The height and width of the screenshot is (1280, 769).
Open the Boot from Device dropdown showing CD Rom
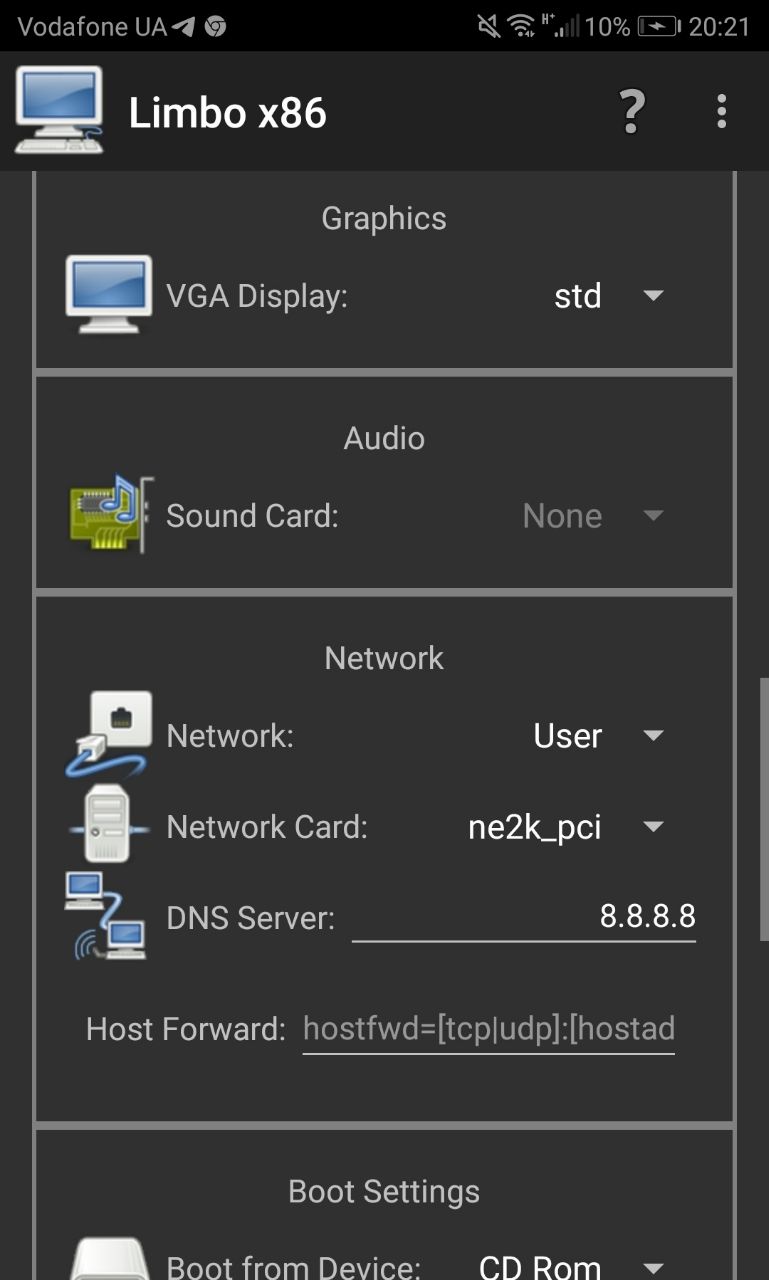pos(570,1267)
